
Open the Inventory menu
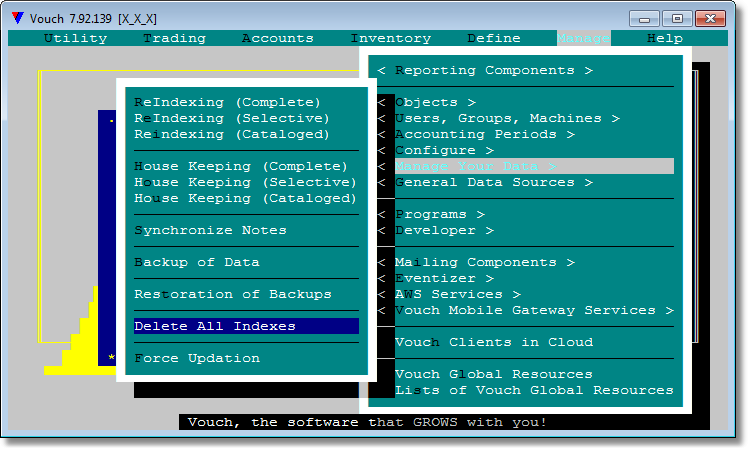point(391,38)
